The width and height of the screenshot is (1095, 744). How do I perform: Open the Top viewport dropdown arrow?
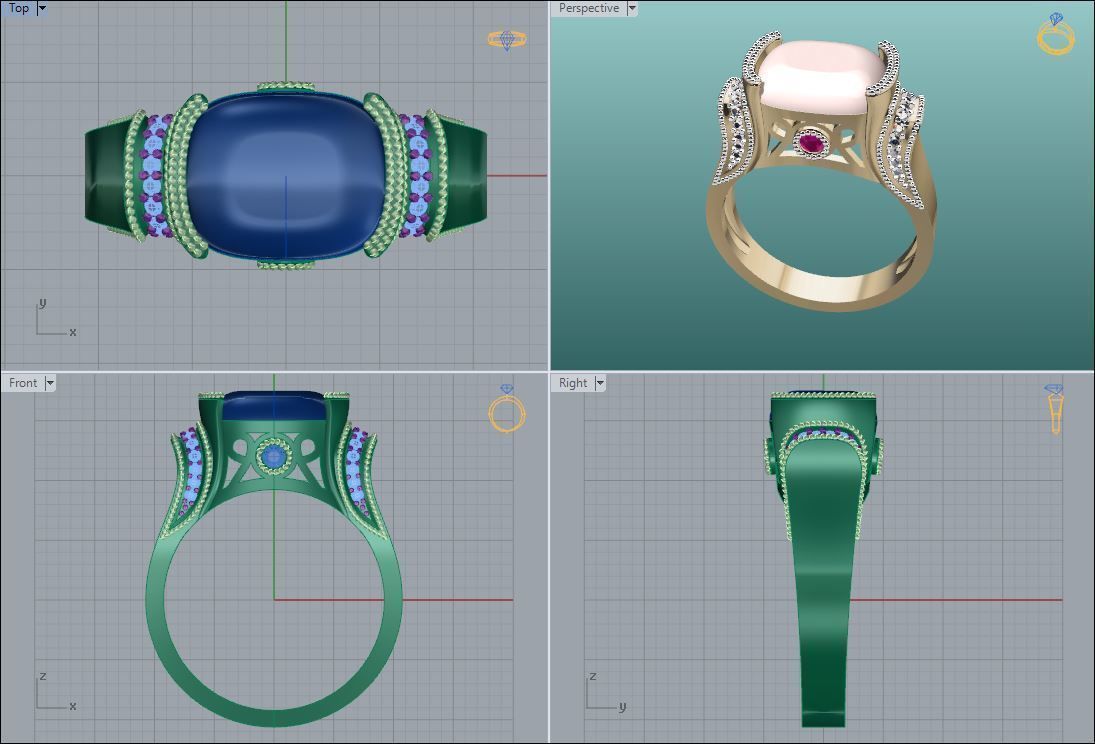click(42, 8)
